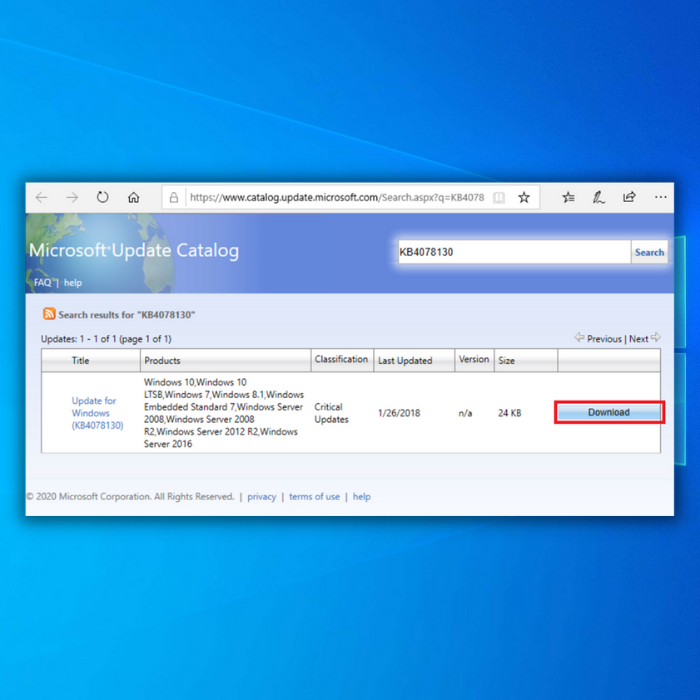
Task: Open browser settings and more menu
Action: (661, 197)
